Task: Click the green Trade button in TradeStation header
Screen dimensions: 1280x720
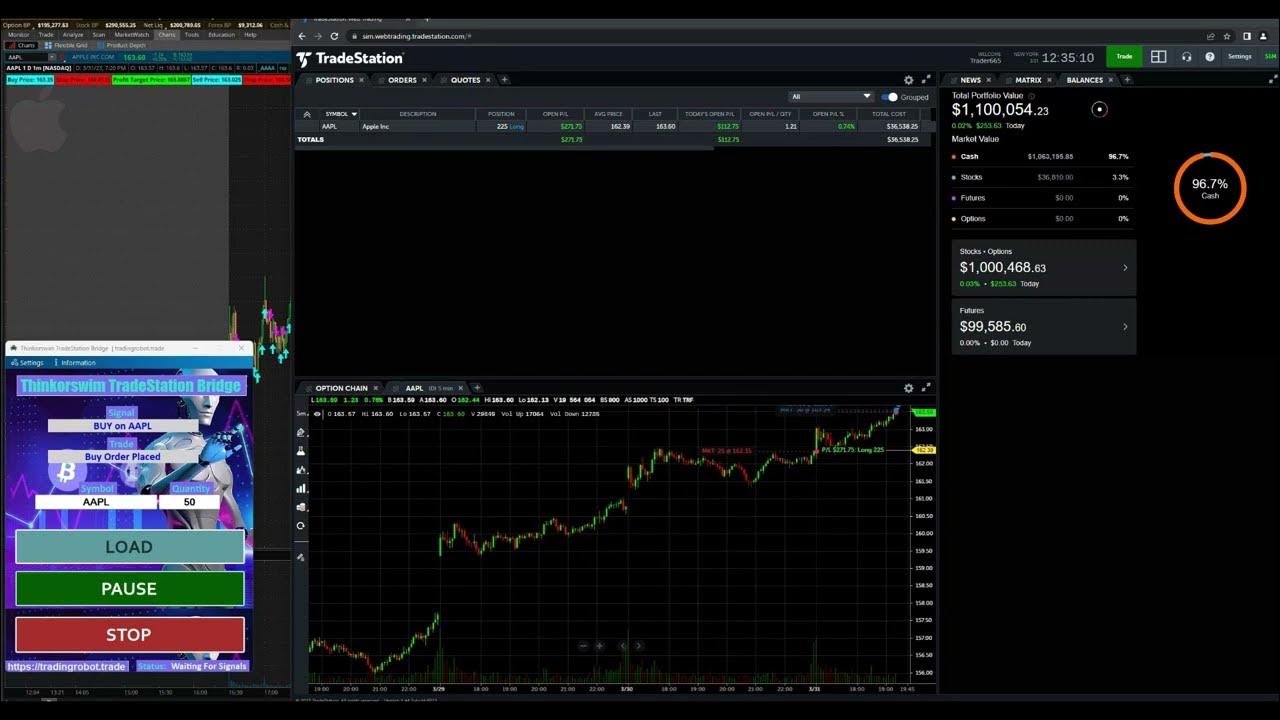Action: (x=1124, y=57)
